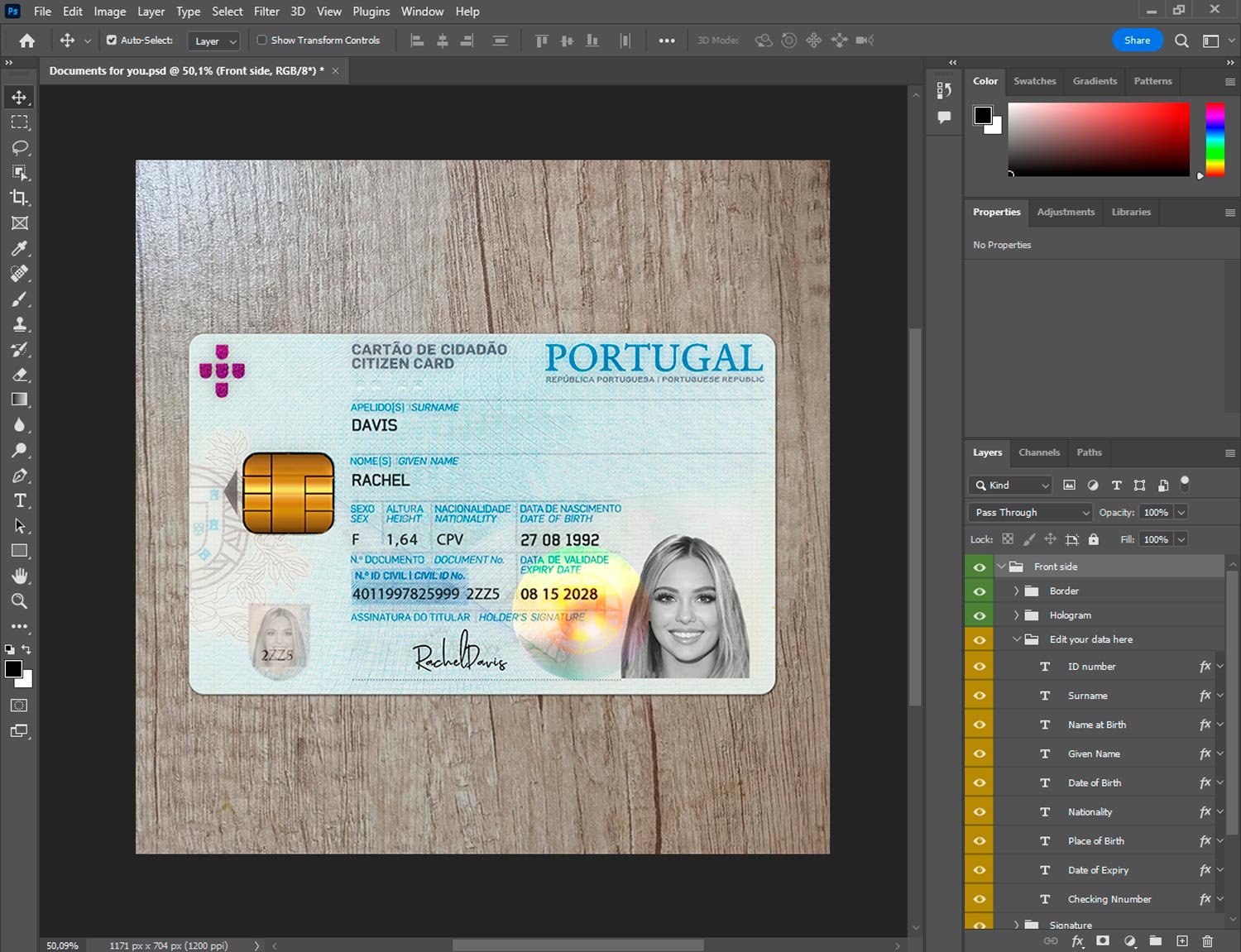
Task: Select the Horizontal Type tool
Action: [x=19, y=500]
